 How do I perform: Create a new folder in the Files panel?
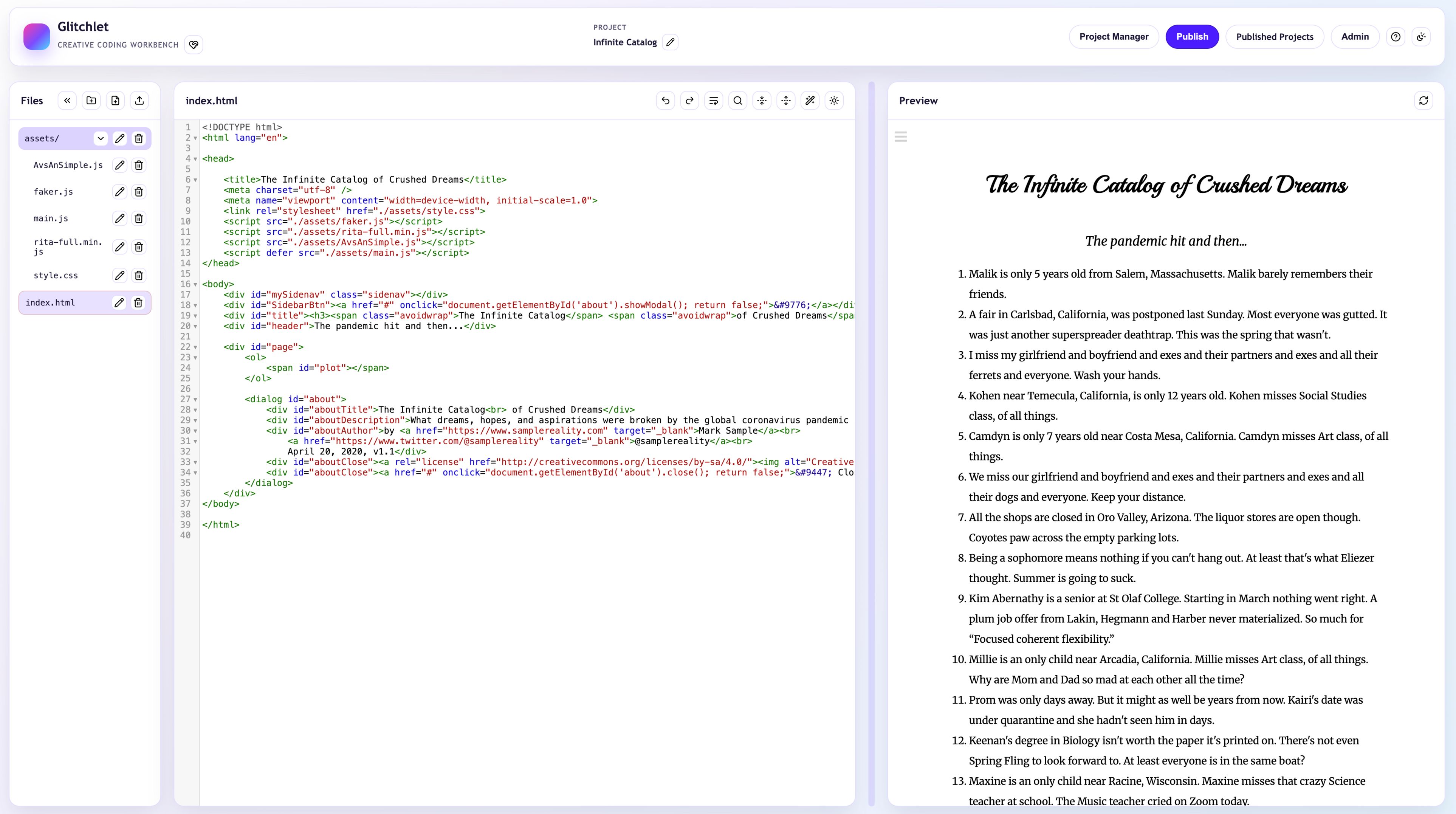[x=91, y=100]
